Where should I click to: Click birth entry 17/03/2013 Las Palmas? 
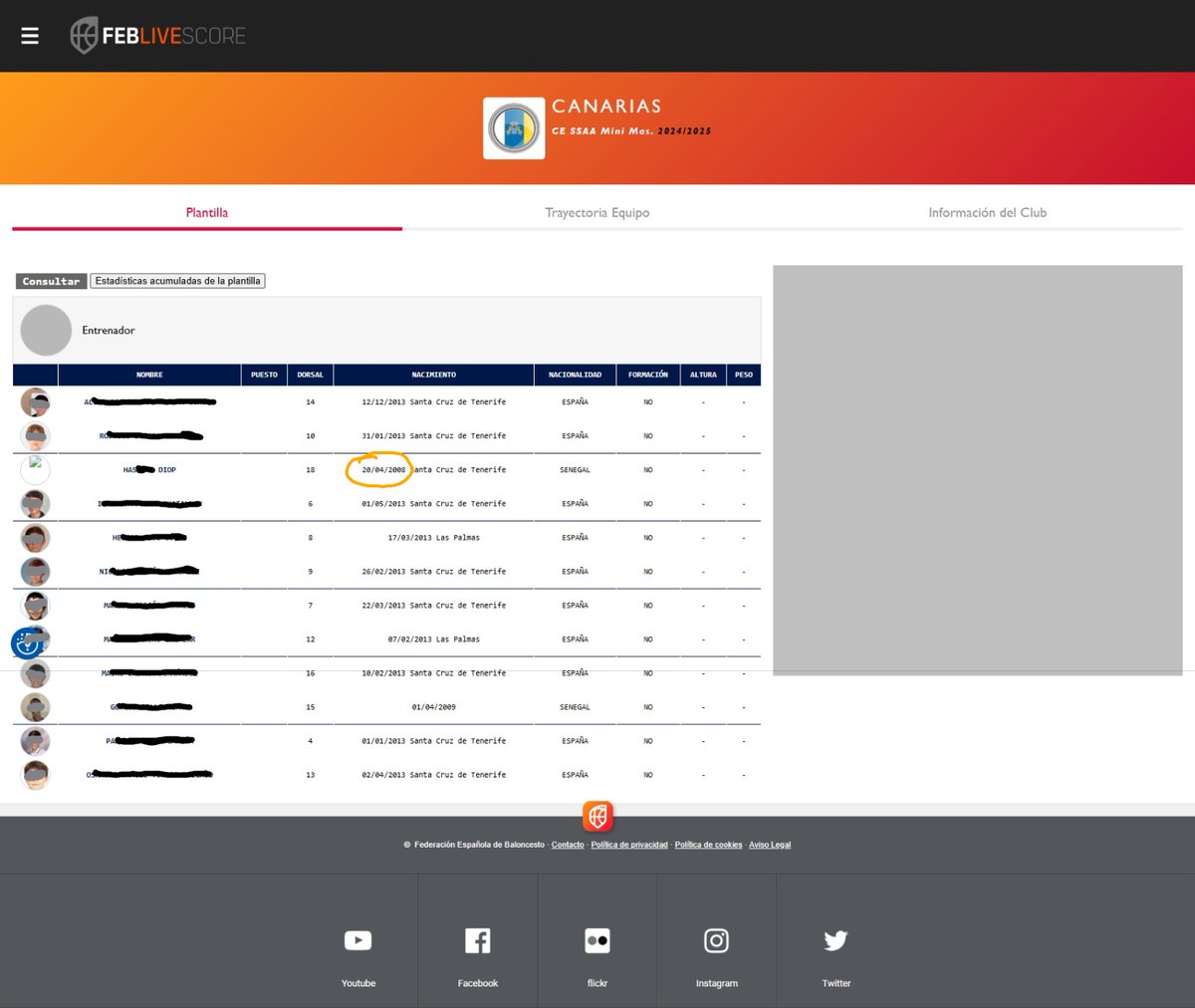434,538
